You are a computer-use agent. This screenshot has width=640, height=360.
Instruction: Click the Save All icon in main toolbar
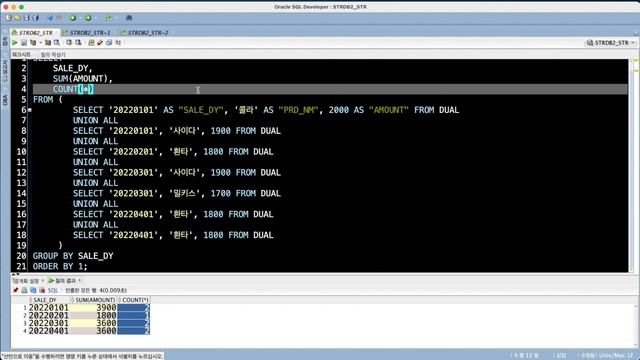pos(36,18)
